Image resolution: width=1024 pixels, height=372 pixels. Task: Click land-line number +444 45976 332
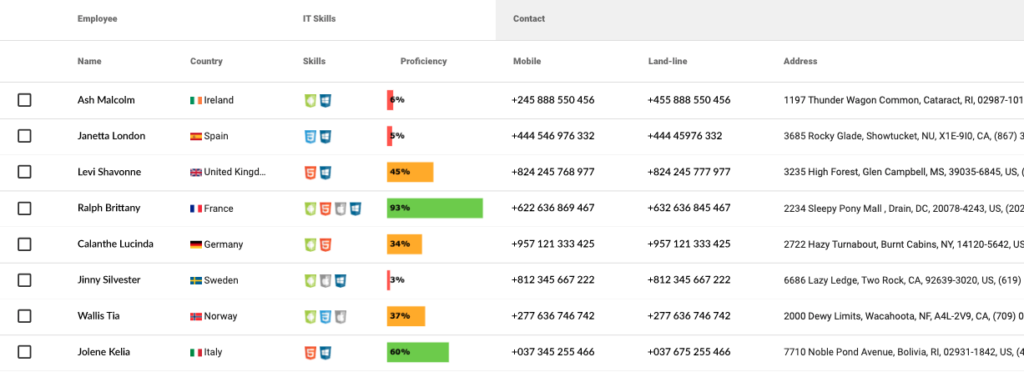click(685, 136)
